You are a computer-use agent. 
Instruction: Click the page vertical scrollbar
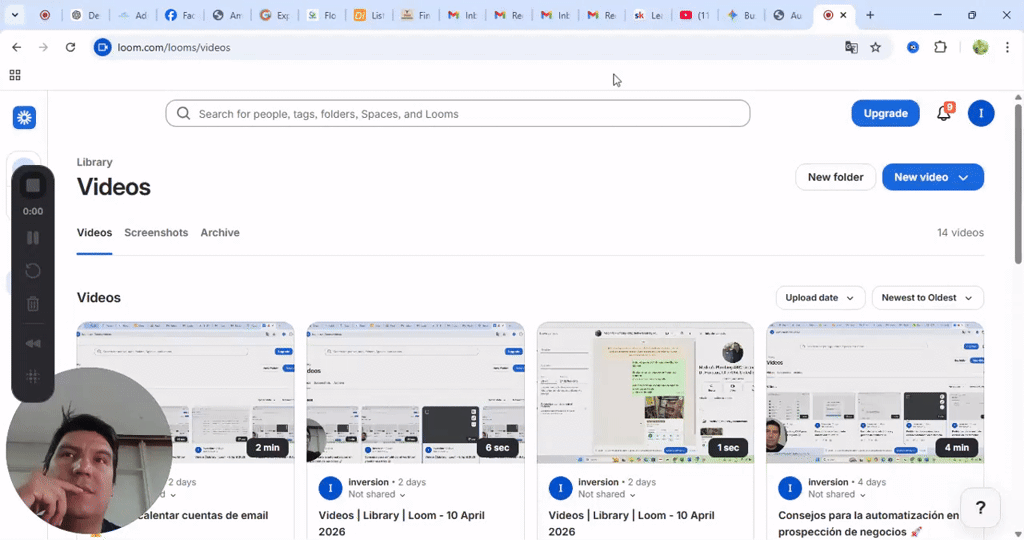click(x=1017, y=183)
